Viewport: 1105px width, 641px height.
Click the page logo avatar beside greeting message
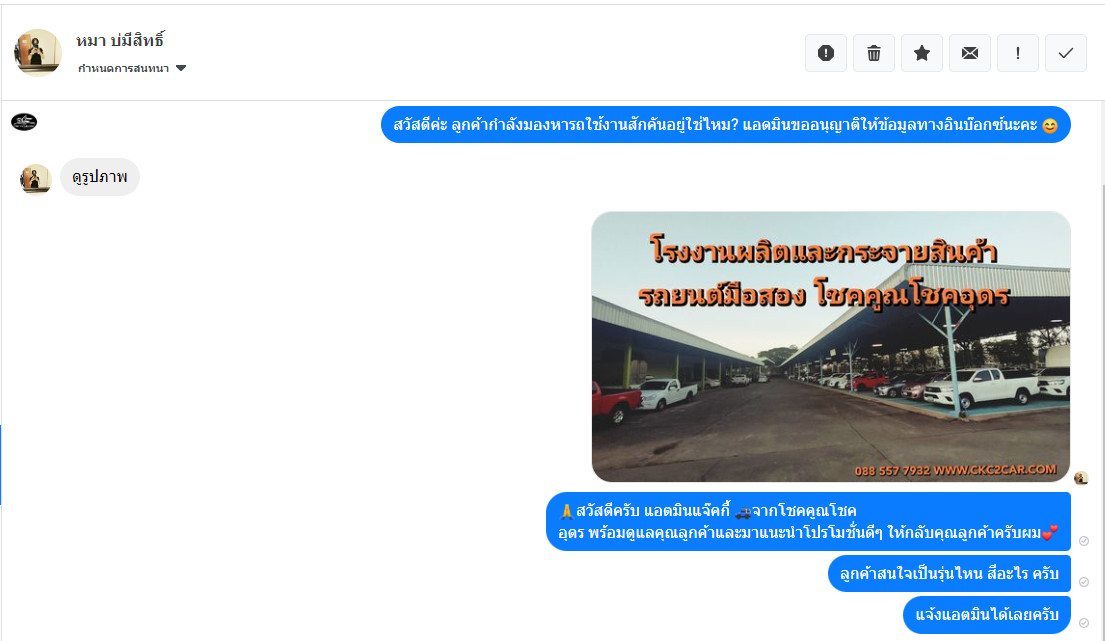(24, 122)
